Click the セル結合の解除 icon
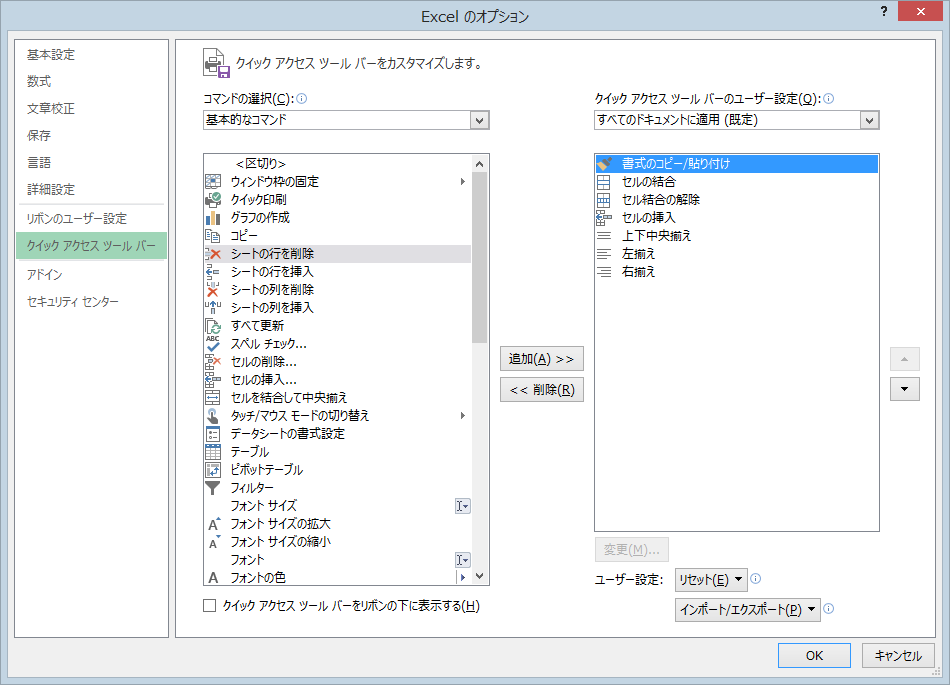The image size is (950, 685). 604,200
